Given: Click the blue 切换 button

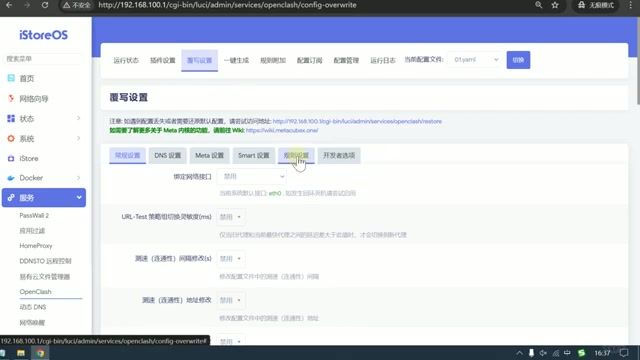Looking at the screenshot, I should click(518, 60).
